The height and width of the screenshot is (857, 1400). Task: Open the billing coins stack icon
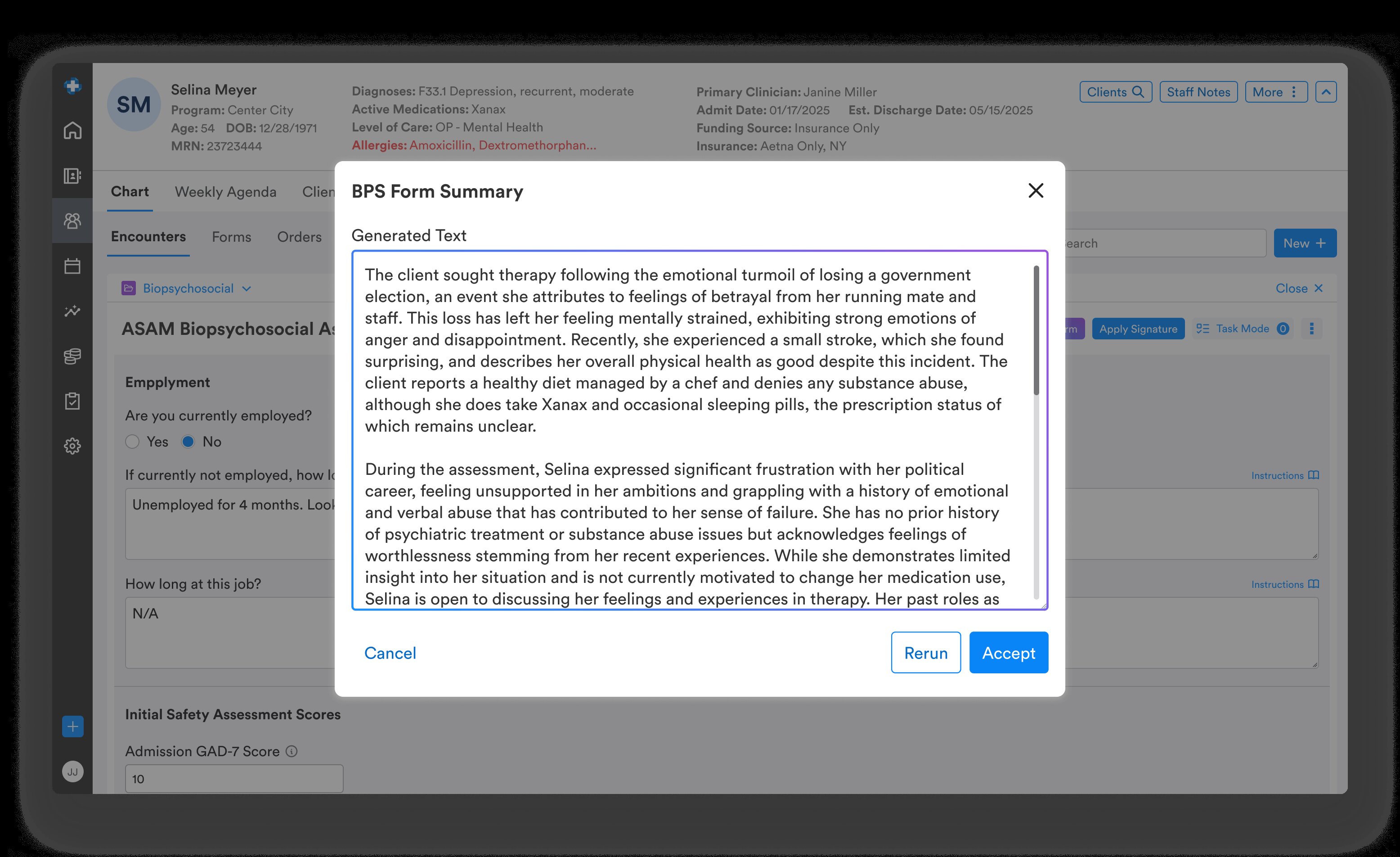tap(72, 356)
